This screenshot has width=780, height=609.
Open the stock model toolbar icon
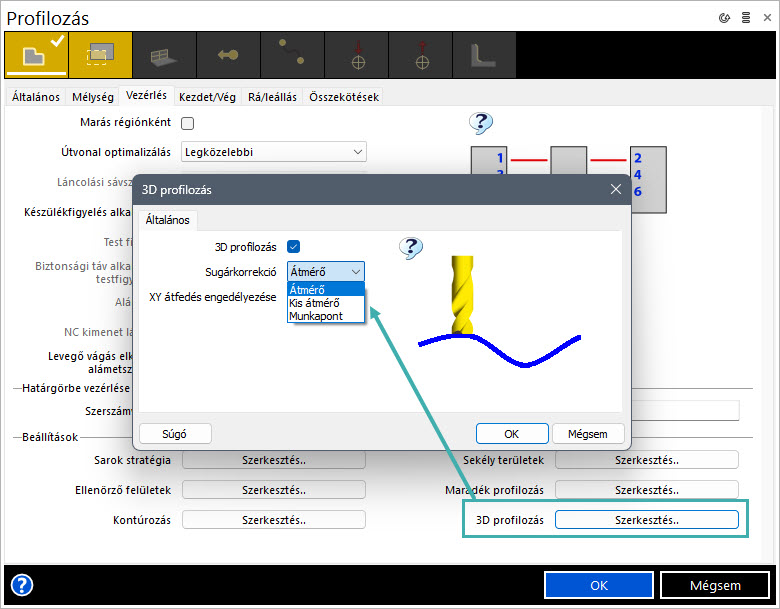point(164,55)
